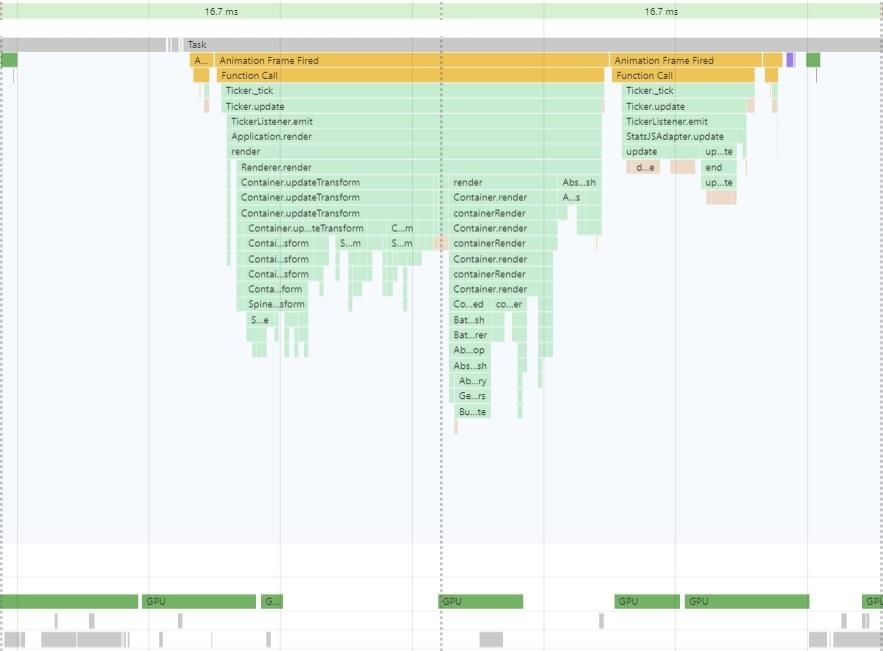Select the Ge...rs block

472,396
